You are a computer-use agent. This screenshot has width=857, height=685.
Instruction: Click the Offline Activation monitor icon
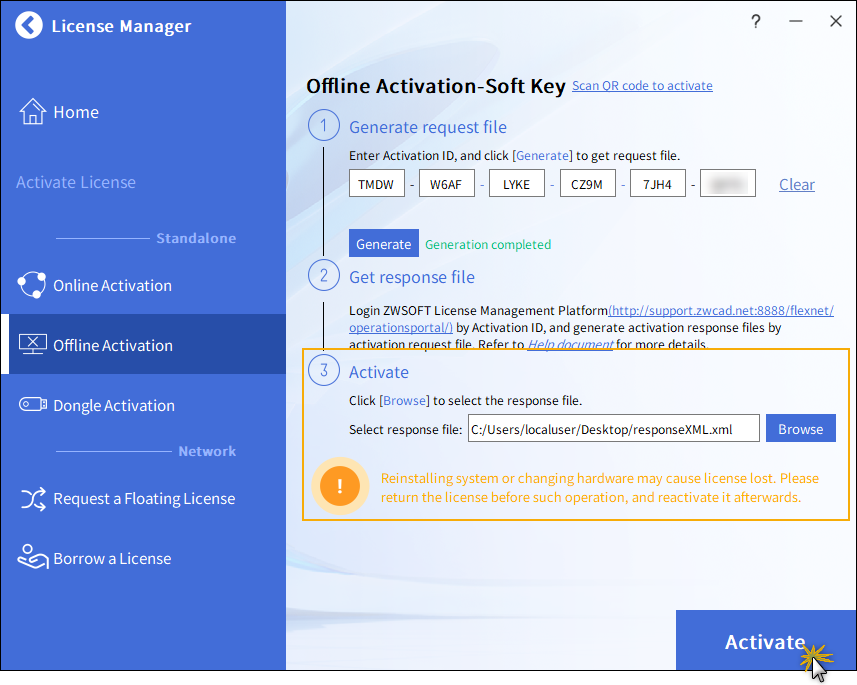pos(33,345)
